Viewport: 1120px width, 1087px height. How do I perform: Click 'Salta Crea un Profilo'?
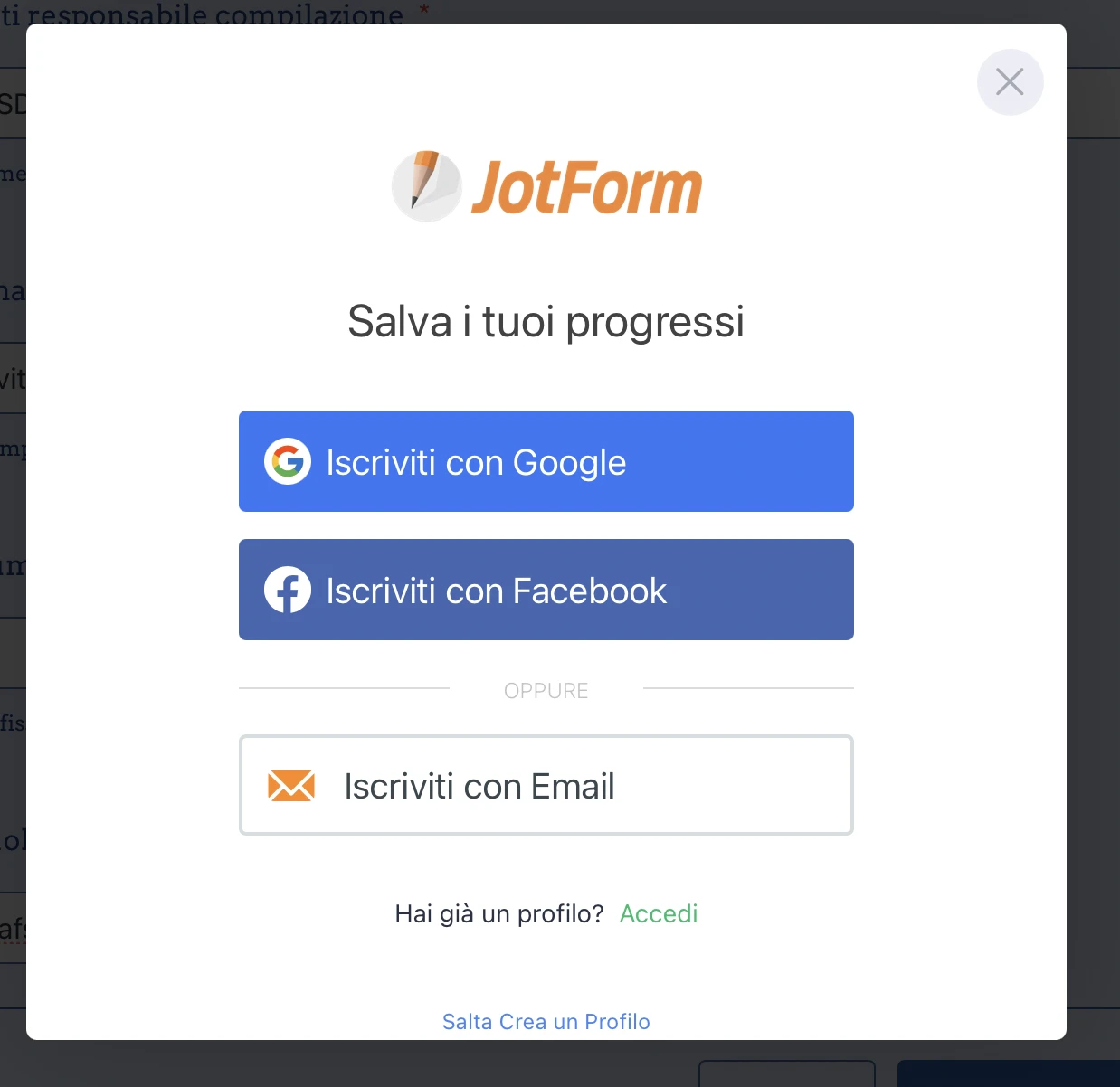(x=546, y=1021)
